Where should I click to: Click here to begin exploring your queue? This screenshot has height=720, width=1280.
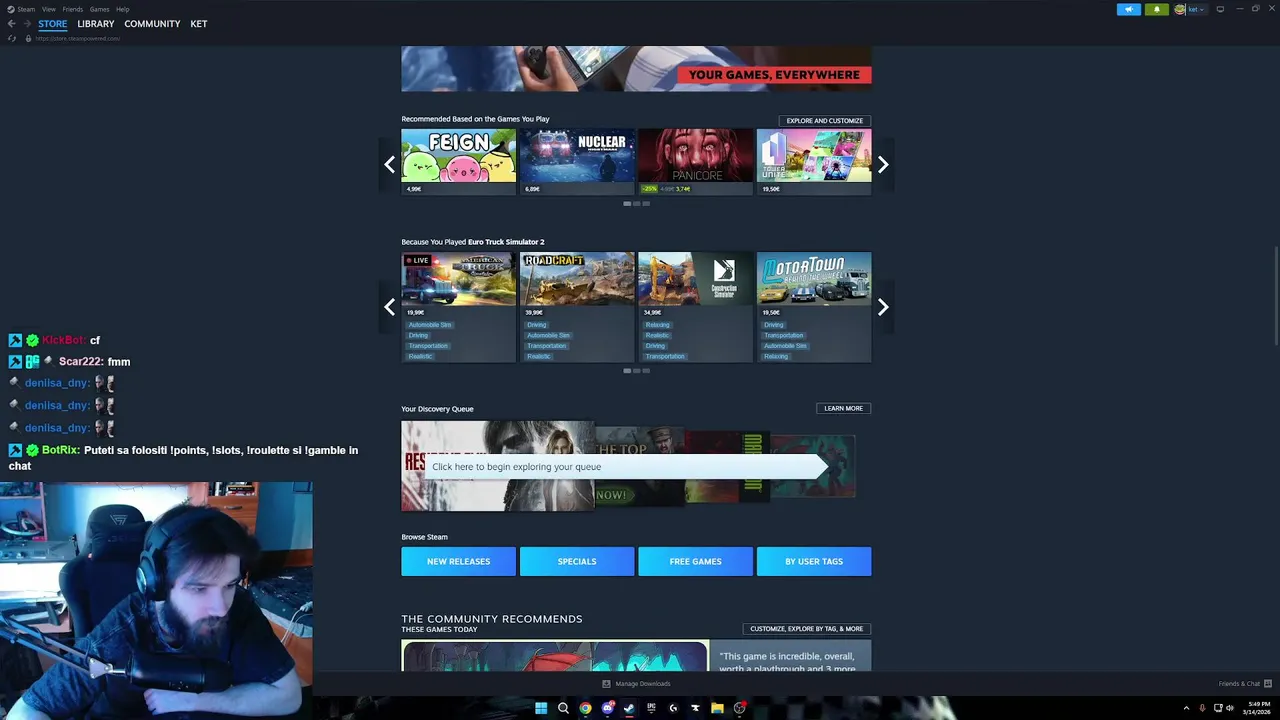[x=628, y=466]
